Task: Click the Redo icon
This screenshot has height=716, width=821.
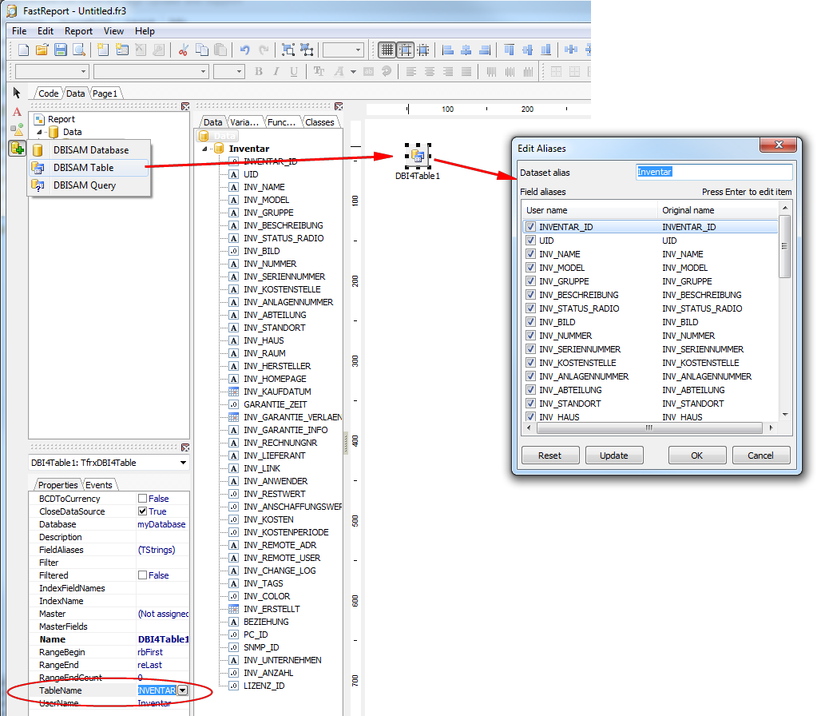Action: click(263, 50)
